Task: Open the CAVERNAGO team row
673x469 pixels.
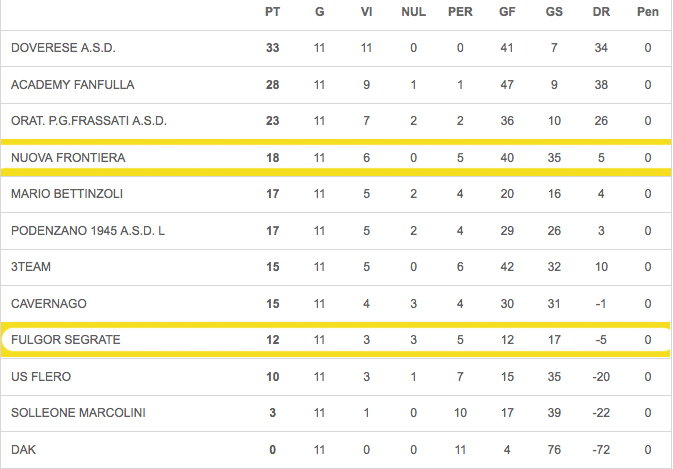Action: [48, 304]
